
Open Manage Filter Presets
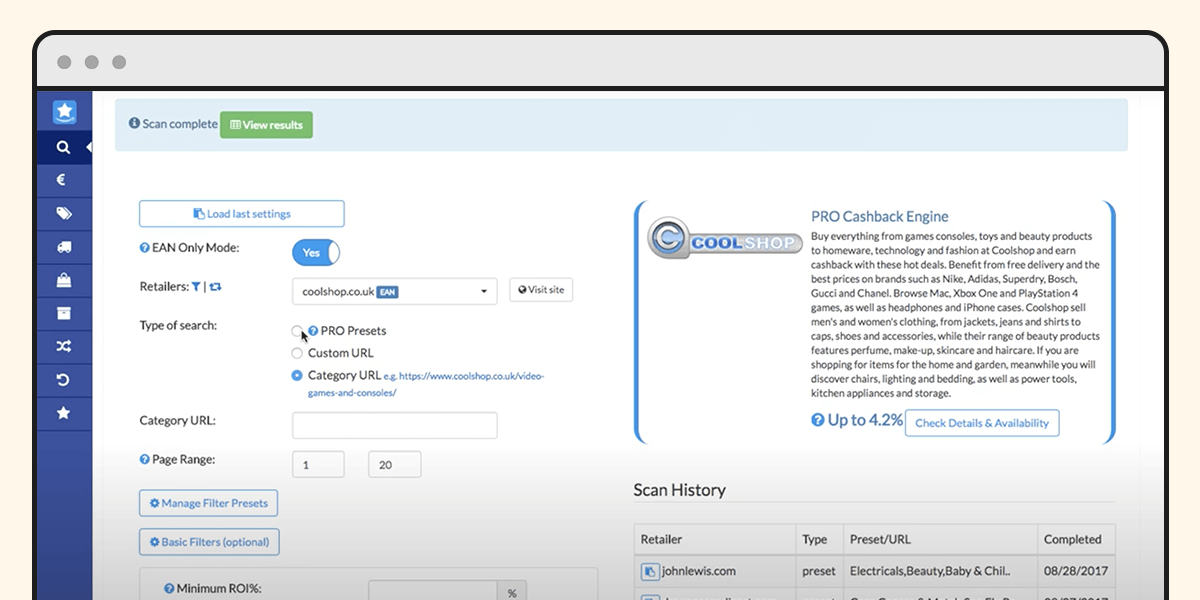(207, 503)
